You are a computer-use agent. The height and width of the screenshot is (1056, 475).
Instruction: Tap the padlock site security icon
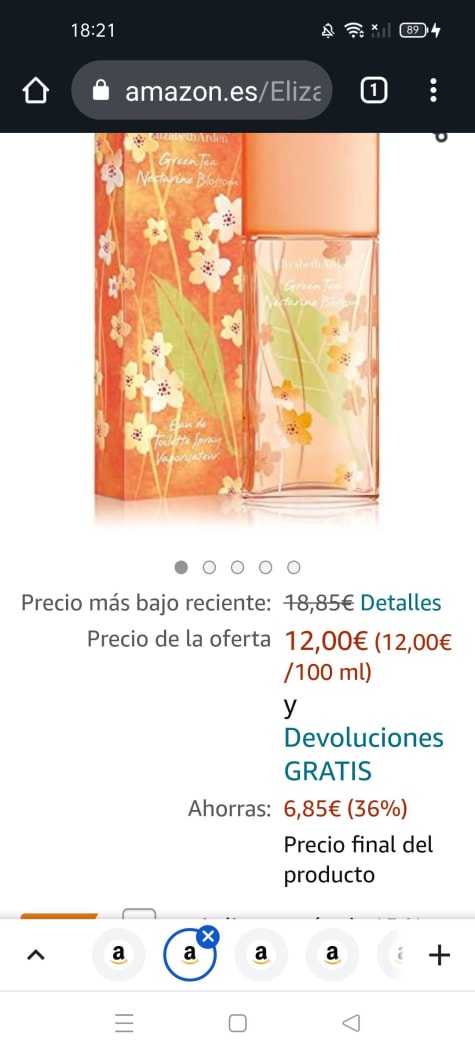click(100, 90)
